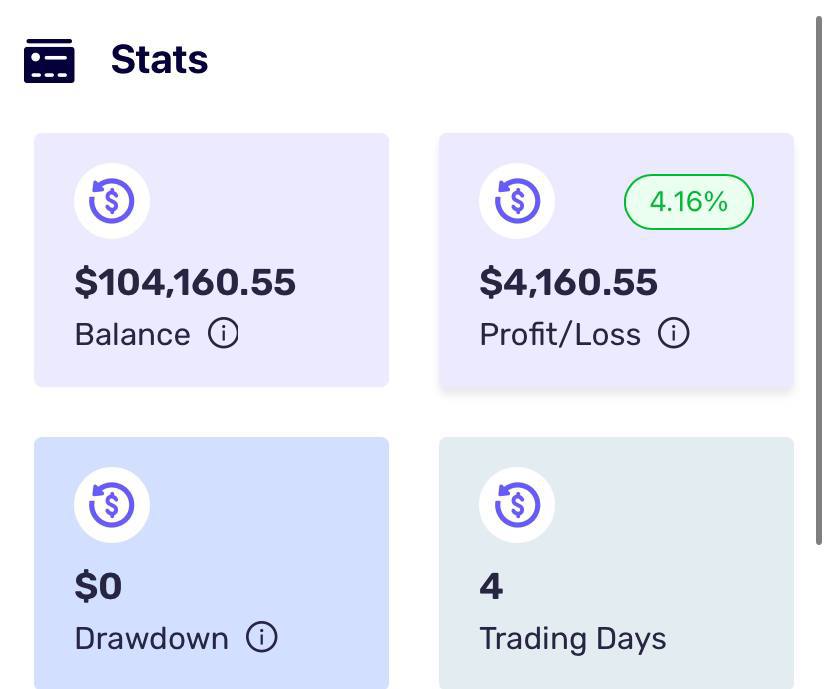
Task: Click the $4,160.55 profit amount
Action: tap(568, 282)
